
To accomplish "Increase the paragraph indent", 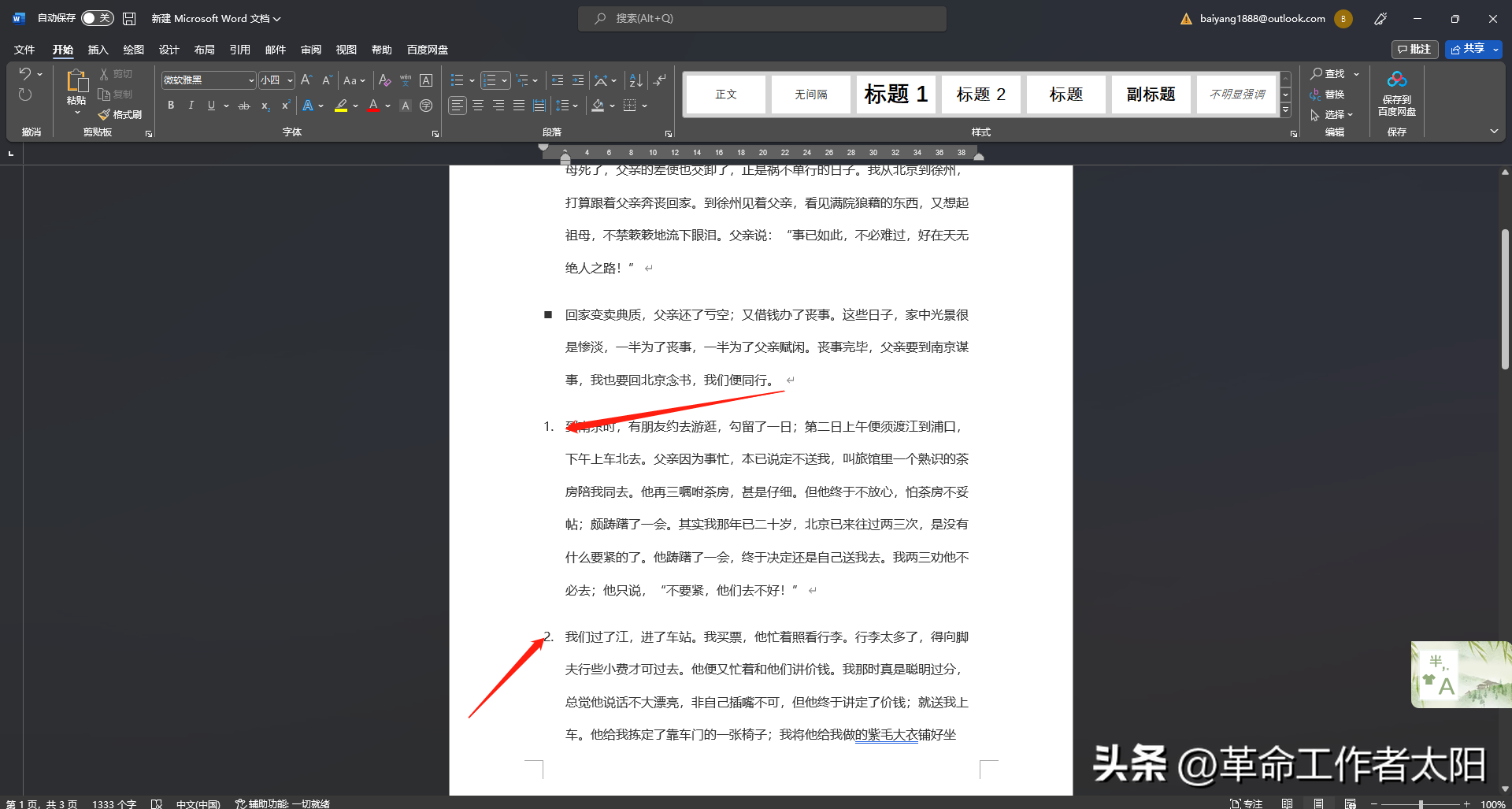I will pos(578,80).
